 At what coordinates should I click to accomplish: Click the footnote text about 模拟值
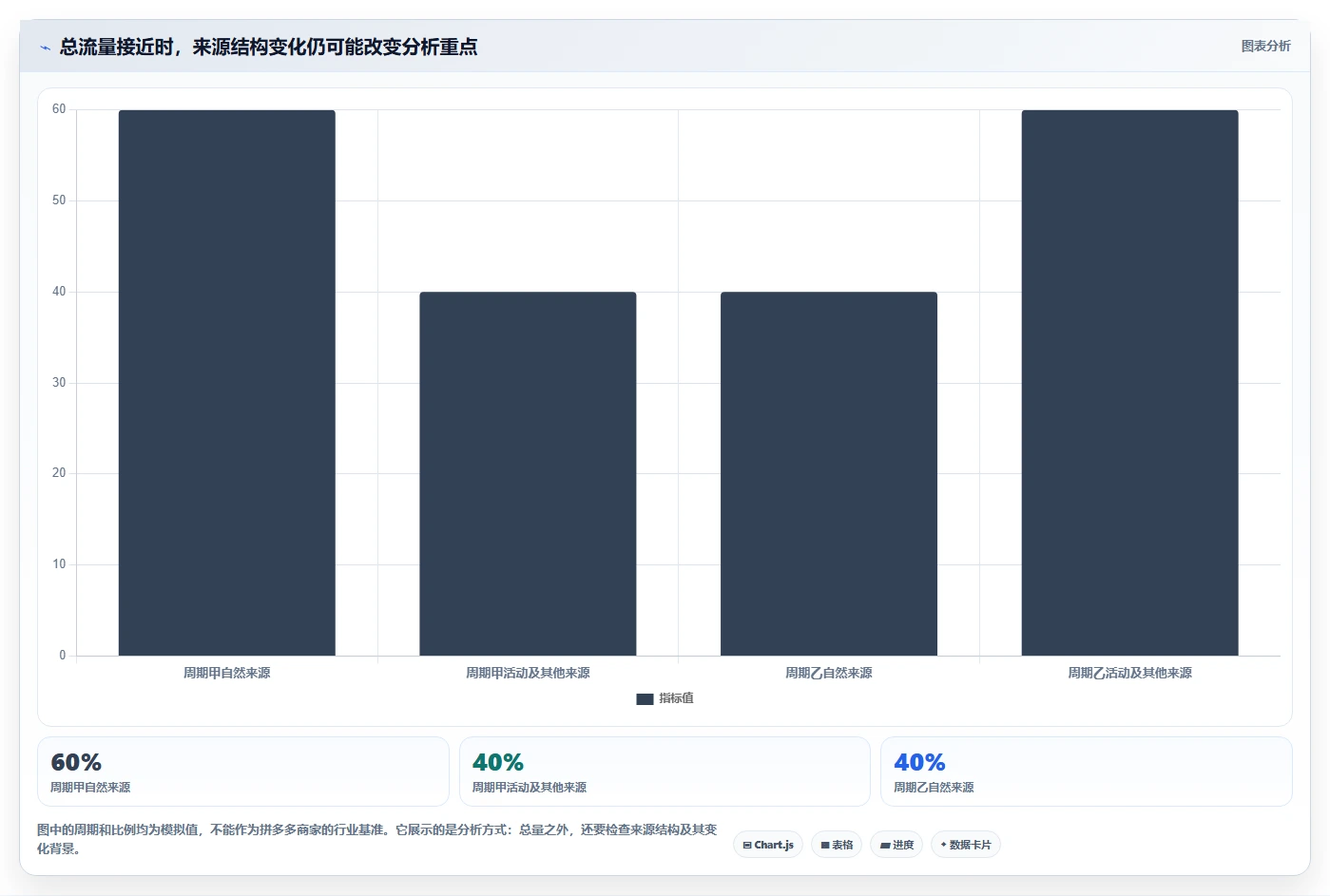click(377, 839)
